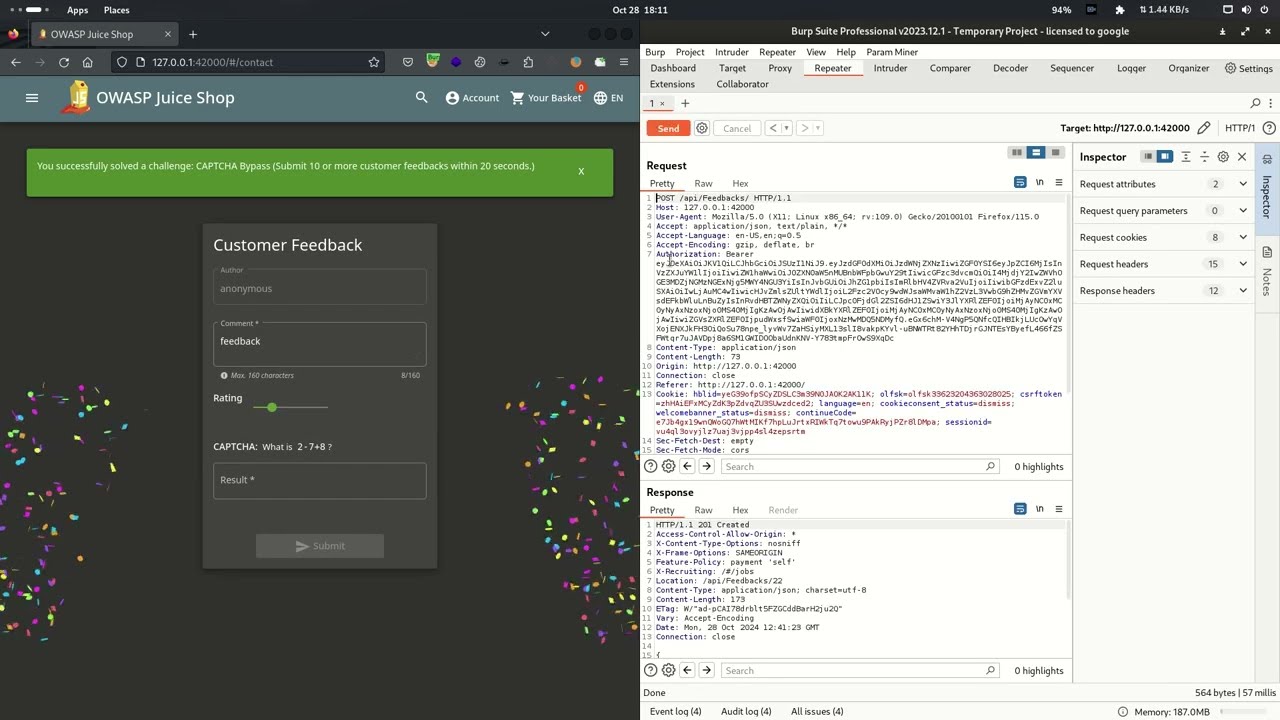Viewport: 1280px width, 720px height.
Task: Click the Save to Pocket icon
Action: [x=408, y=62]
